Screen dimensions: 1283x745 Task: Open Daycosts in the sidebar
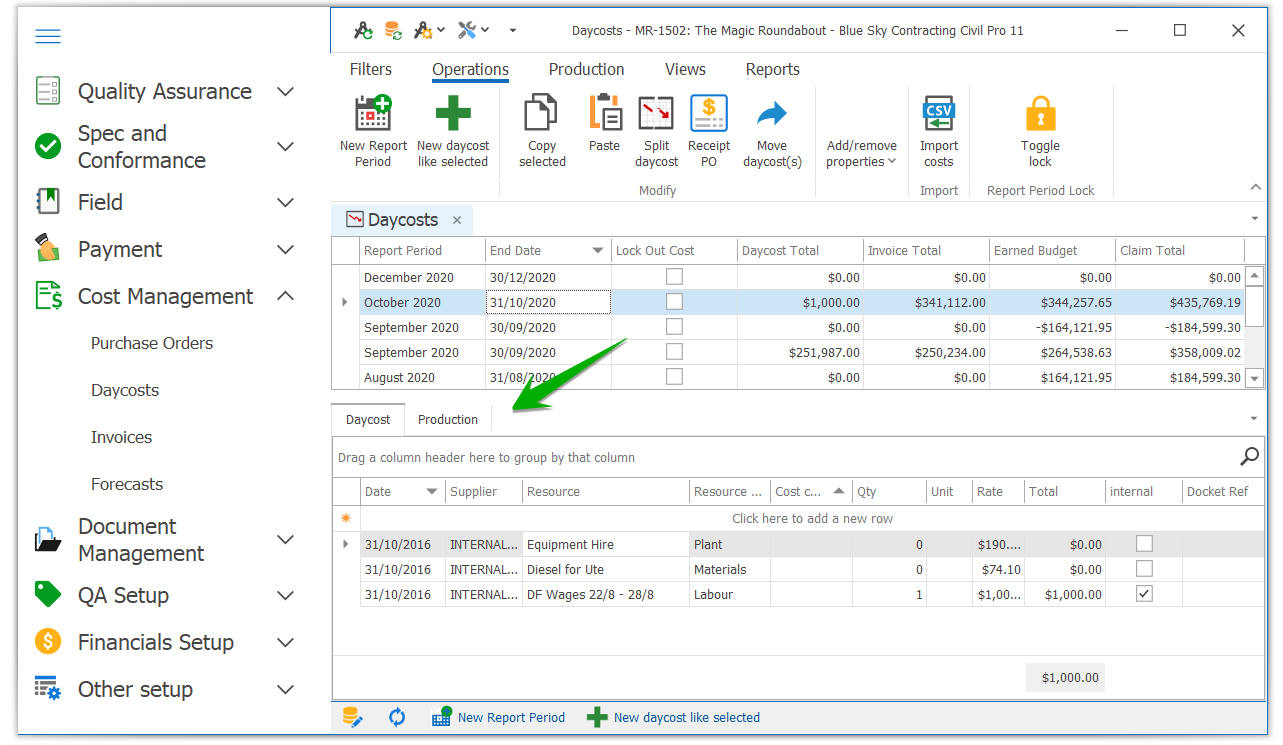pos(125,390)
